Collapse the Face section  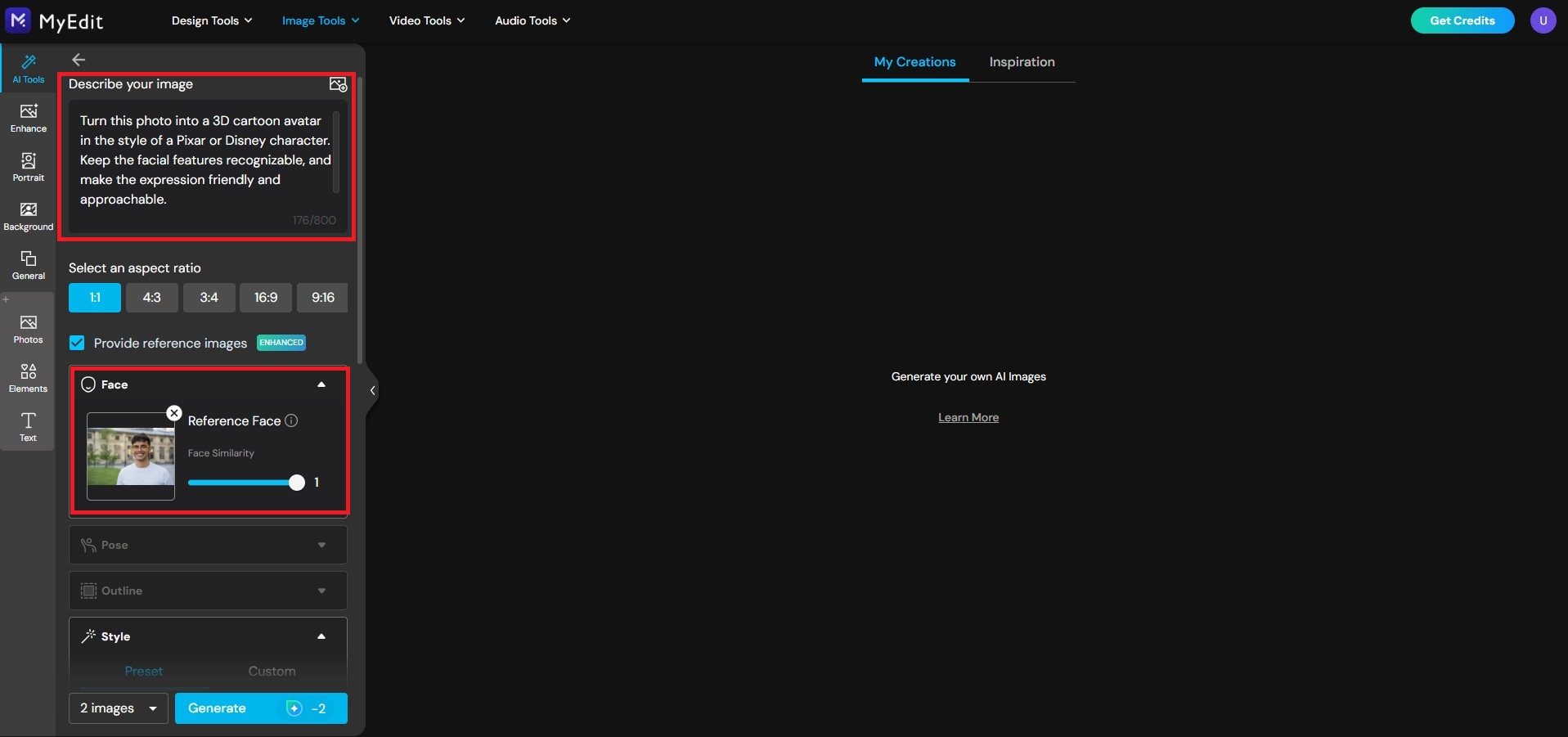pyautogui.click(x=321, y=384)
